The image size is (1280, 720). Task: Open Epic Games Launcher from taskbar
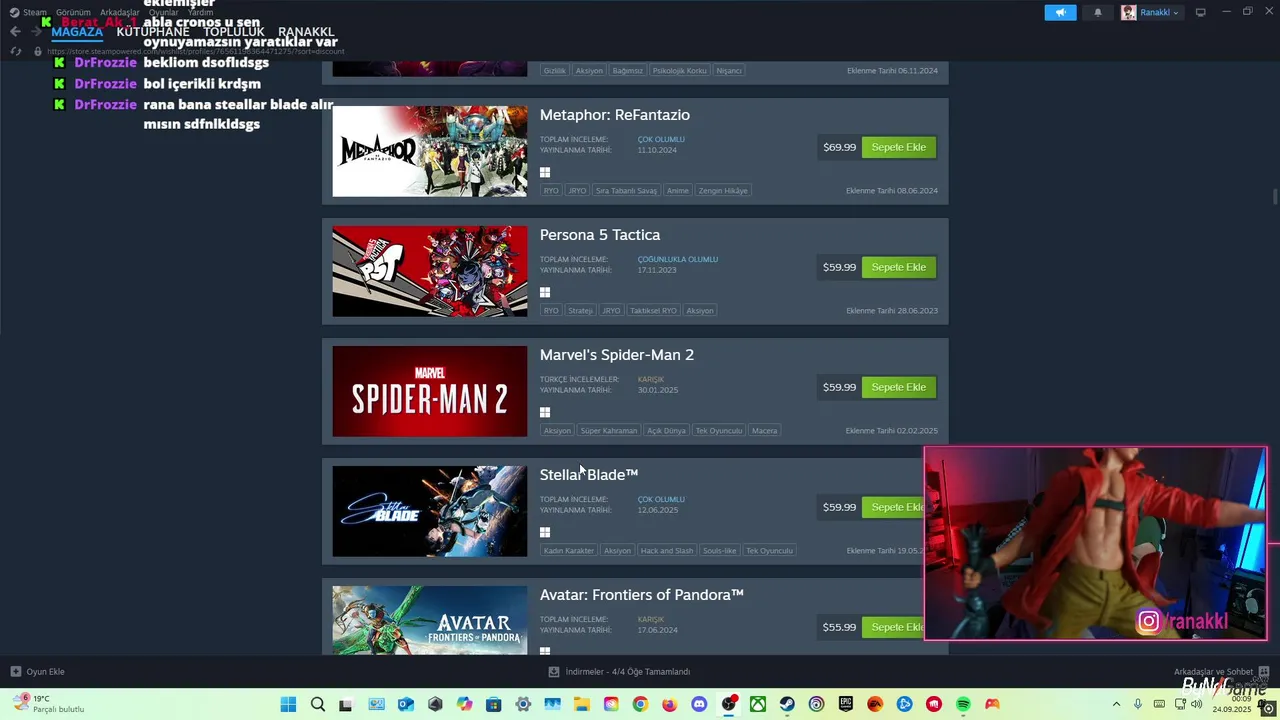click(846, 705)
